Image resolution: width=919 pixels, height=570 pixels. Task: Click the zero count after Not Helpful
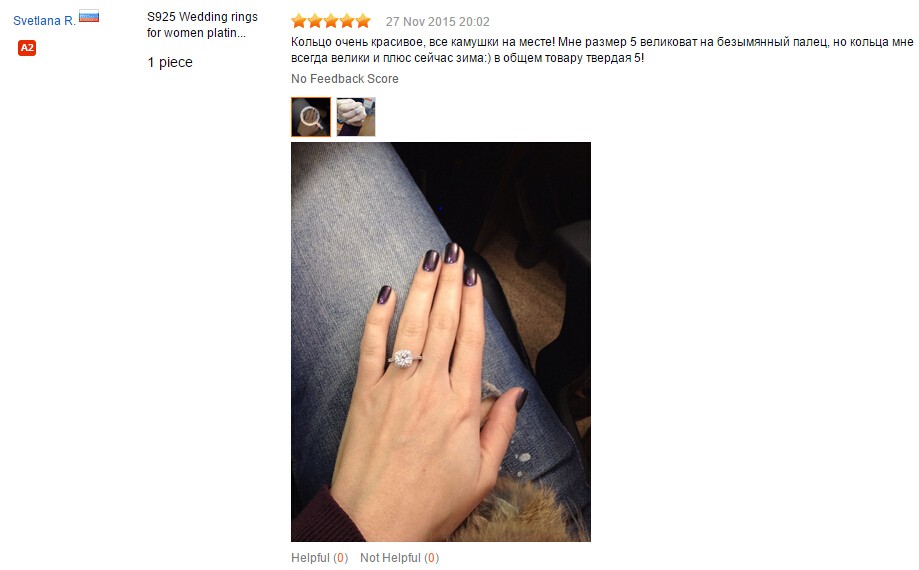(431, 558)
